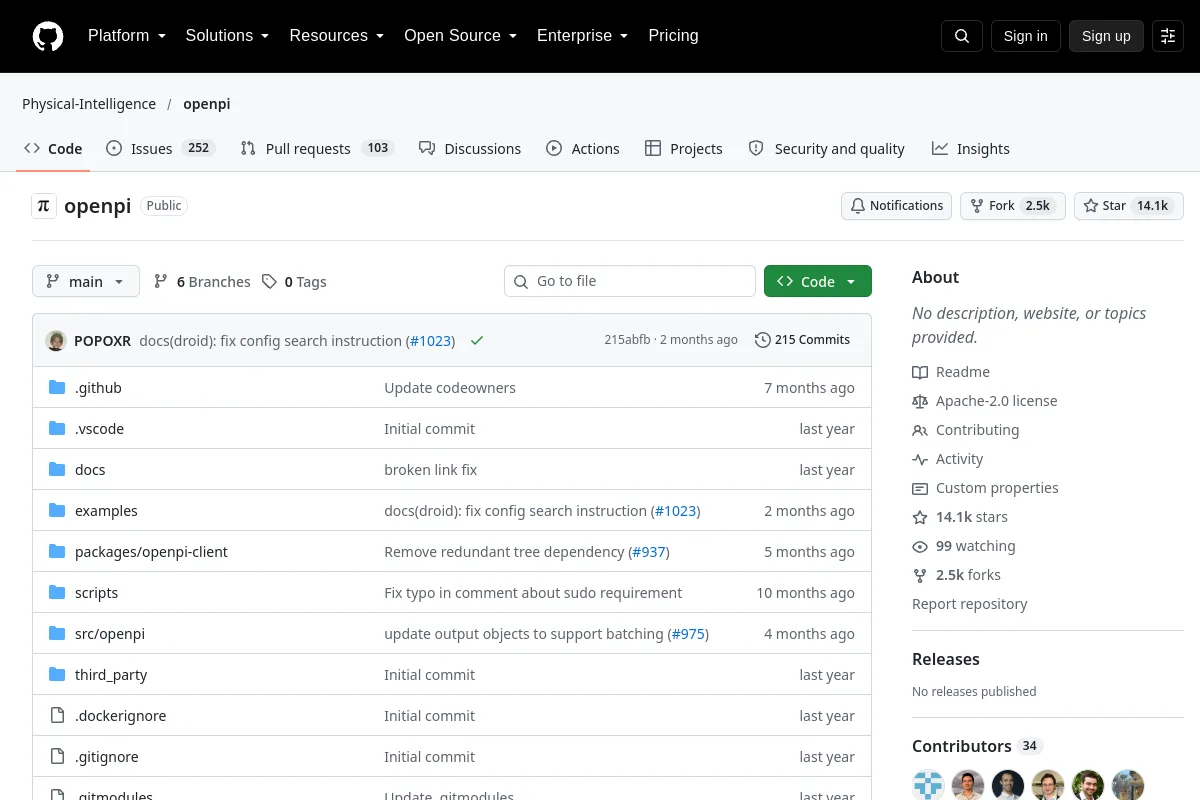The image size is (1200, 800).
Task: Click the Custom properties note icon
Action: point(920,488)
